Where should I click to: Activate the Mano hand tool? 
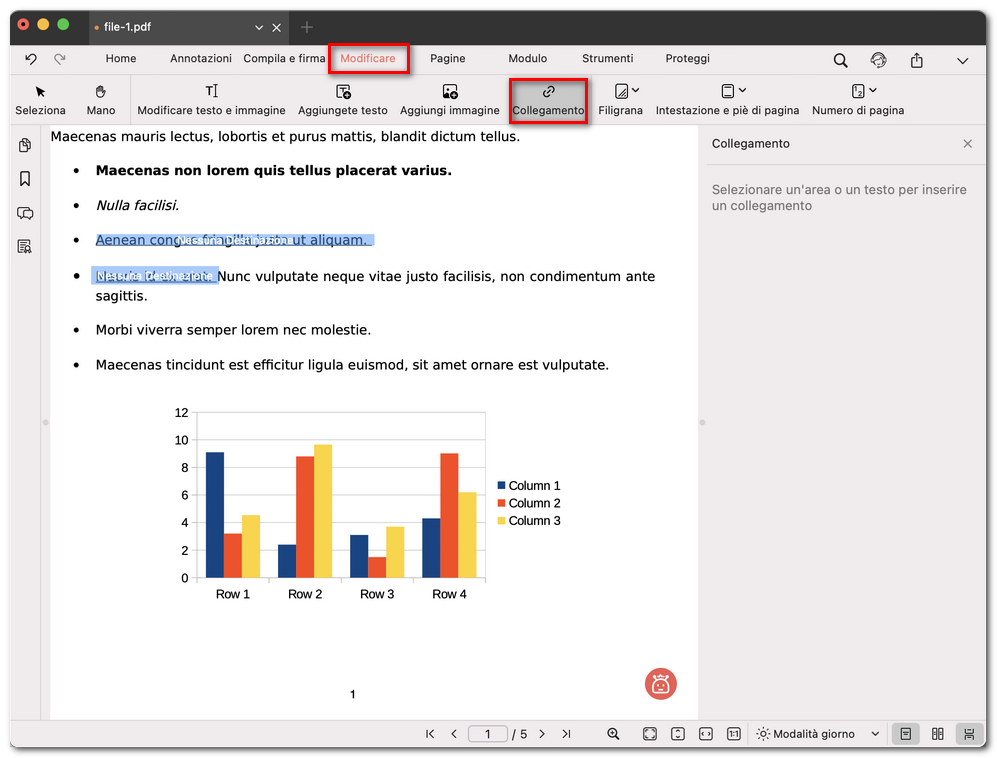coord(100,100)
